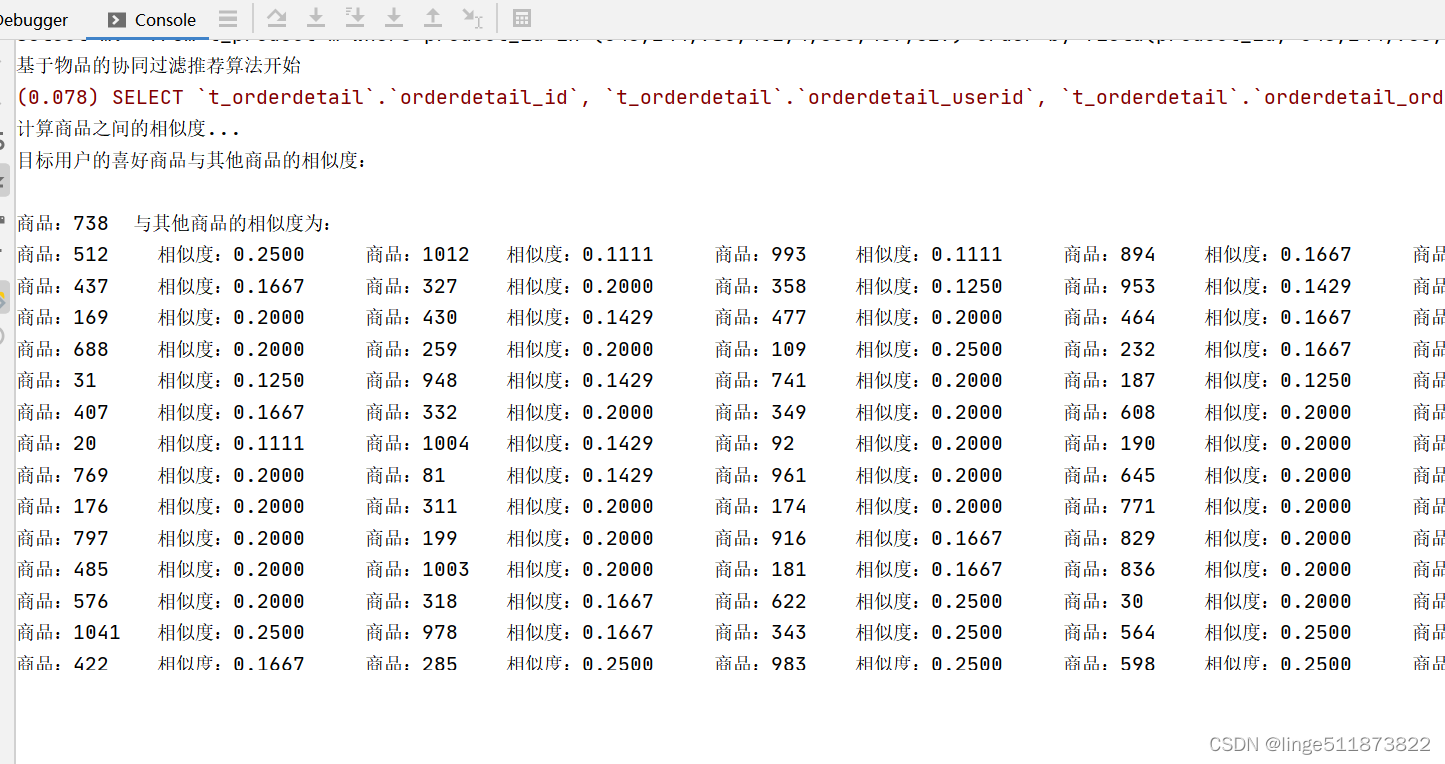
Task: Click the entry '商品:1041'
Action: point(69,632)
